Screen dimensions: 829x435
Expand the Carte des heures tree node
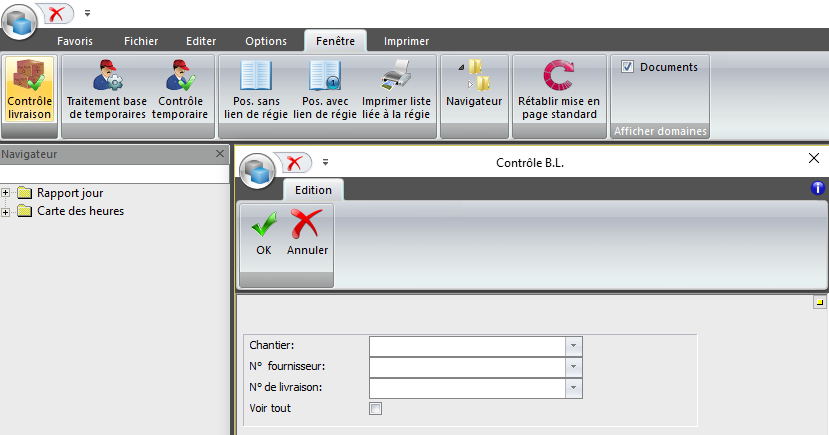[5, 212]
